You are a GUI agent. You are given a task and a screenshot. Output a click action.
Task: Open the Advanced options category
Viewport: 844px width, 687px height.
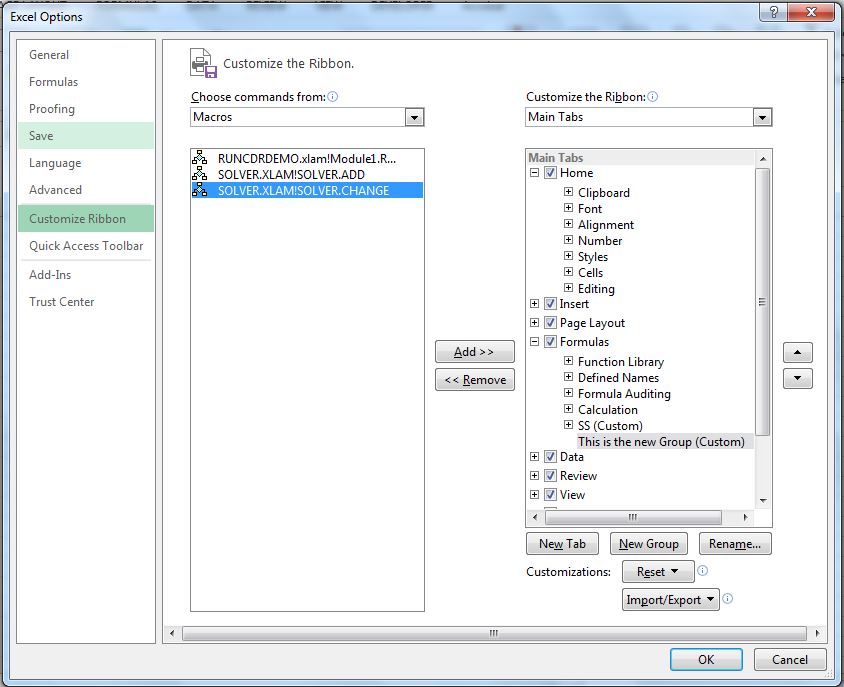pyautogui.click(x=86, y=190)
